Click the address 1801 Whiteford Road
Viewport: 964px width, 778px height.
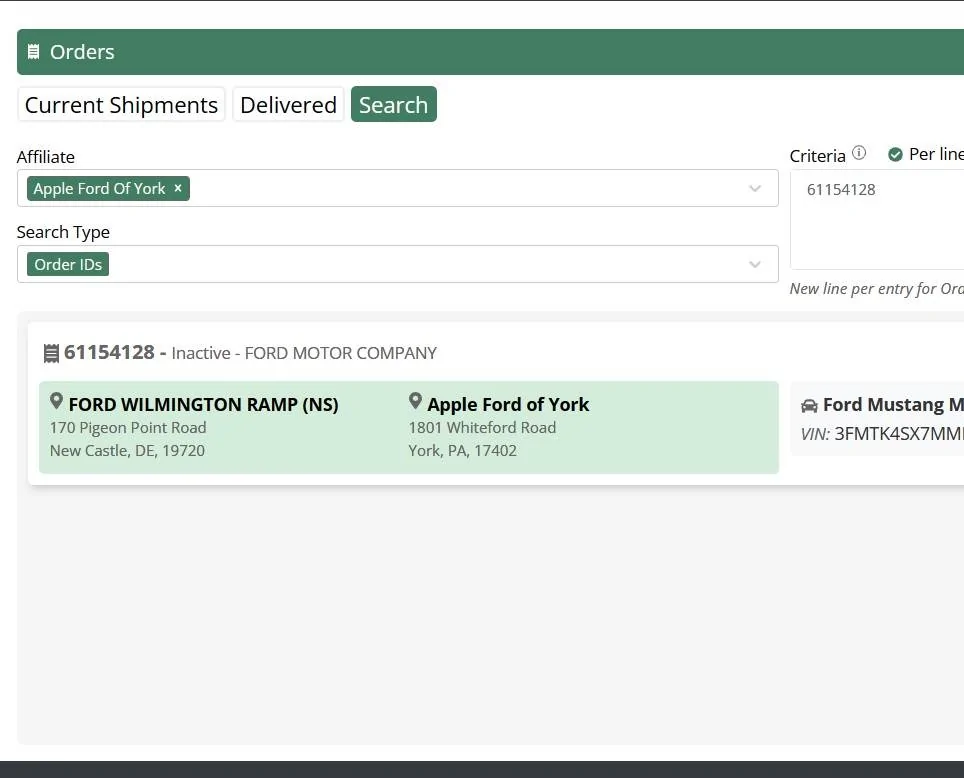[482, 427]
